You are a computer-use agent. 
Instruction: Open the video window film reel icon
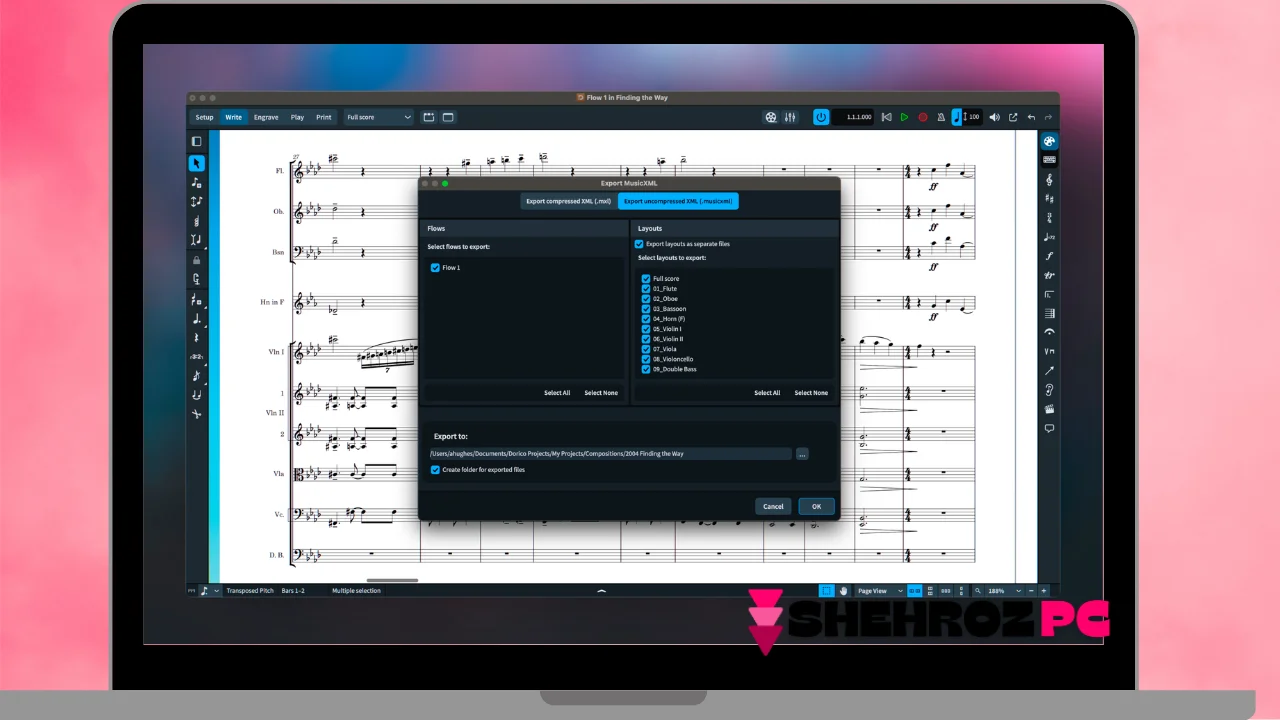point(771,117)
